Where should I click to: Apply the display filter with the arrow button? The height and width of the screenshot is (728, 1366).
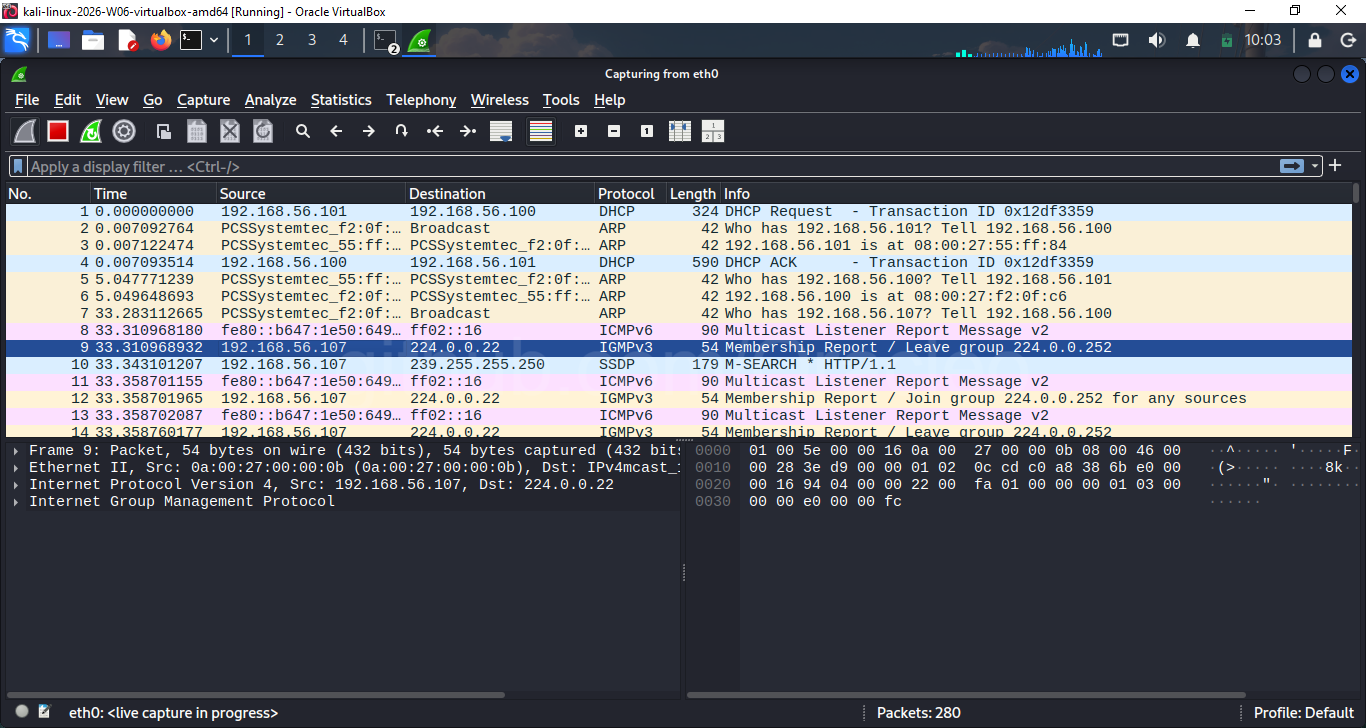[1292, 166]
